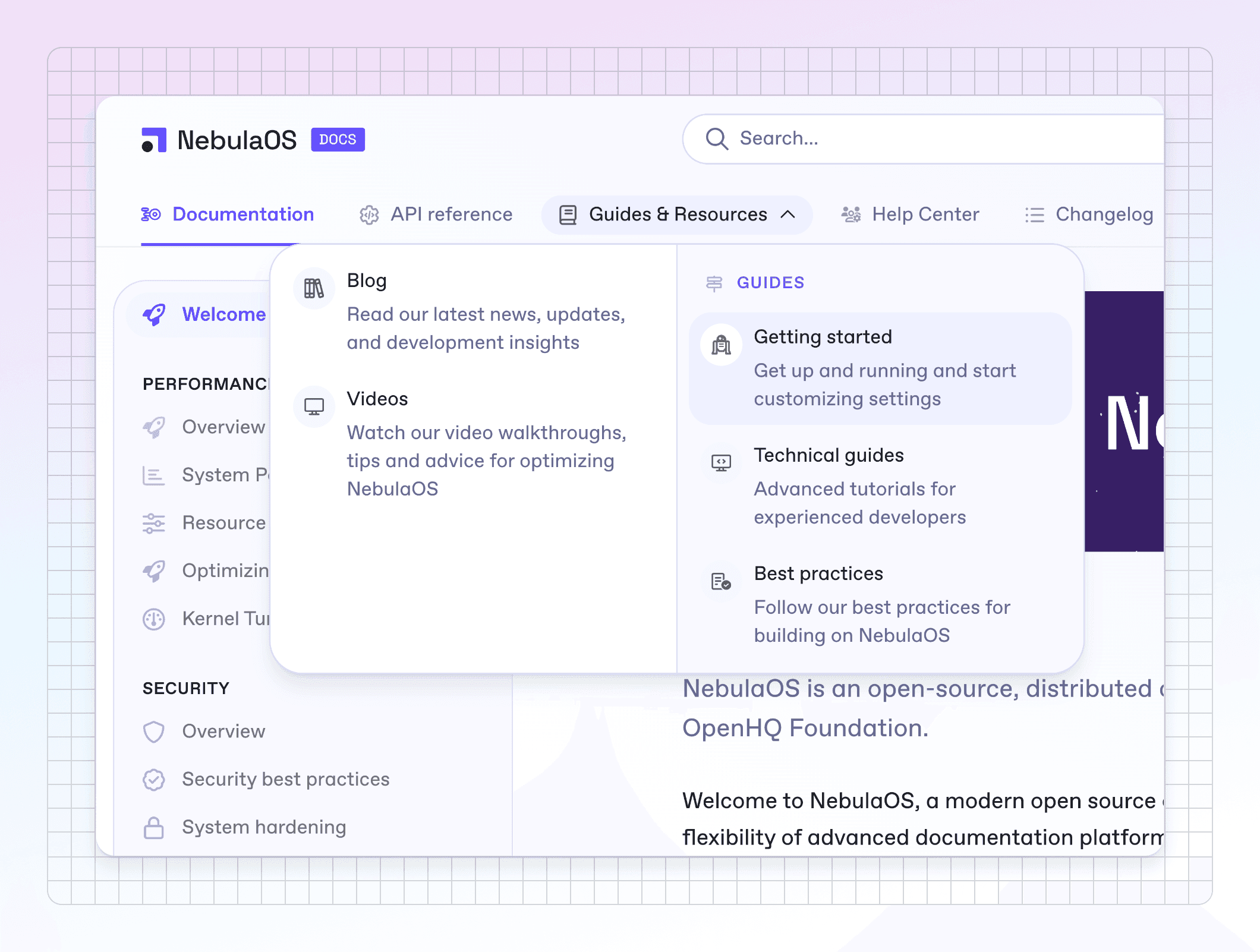The height and width of the screenshot is (952, 1260).
Task: Click the NebulaOS logo icon
Action: (154, 140)
